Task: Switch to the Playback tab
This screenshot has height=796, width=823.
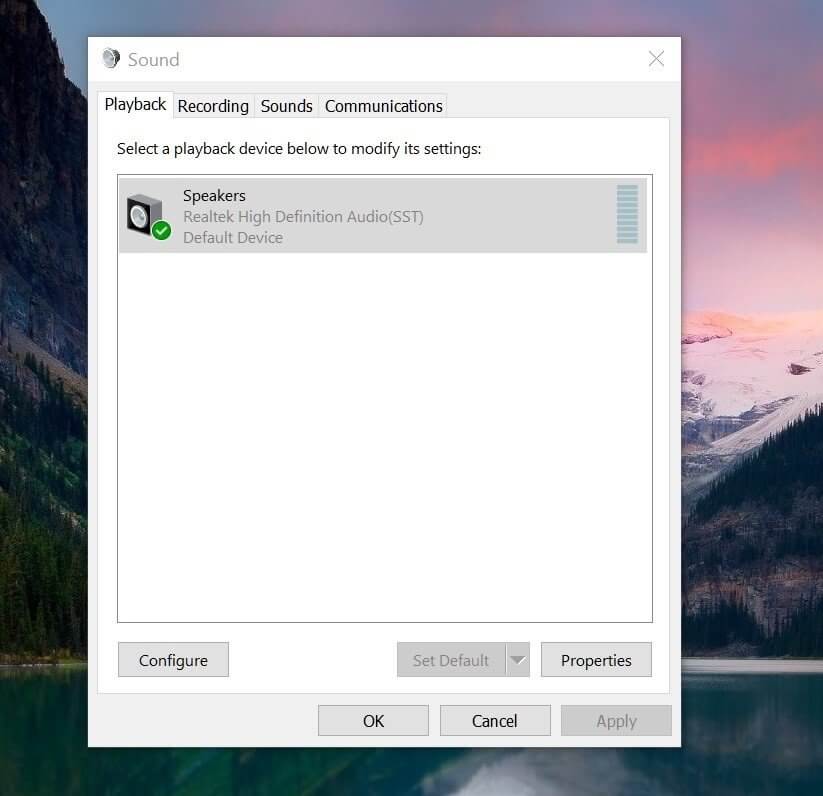Action: (x=135, y=105)
